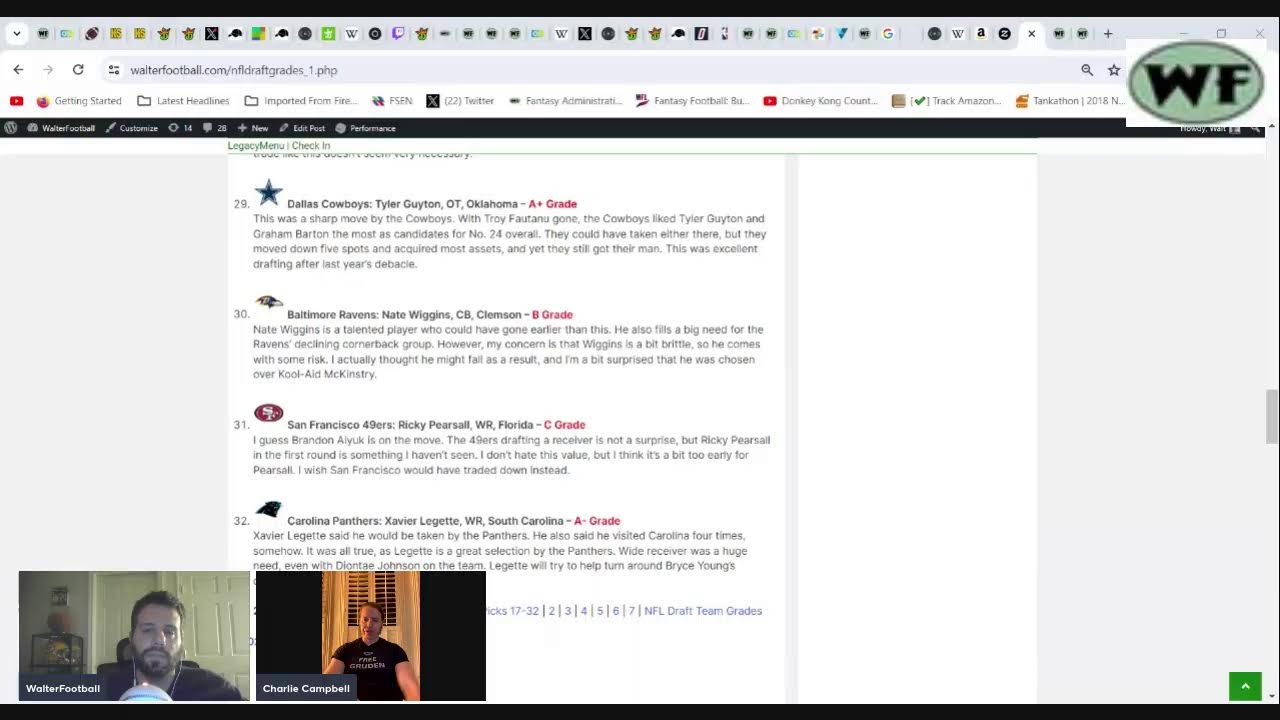Click the WalterFootball webcam video
The width and height of the screenshot is (1280, 720).
pyautogui.click(x=133, y=635)
